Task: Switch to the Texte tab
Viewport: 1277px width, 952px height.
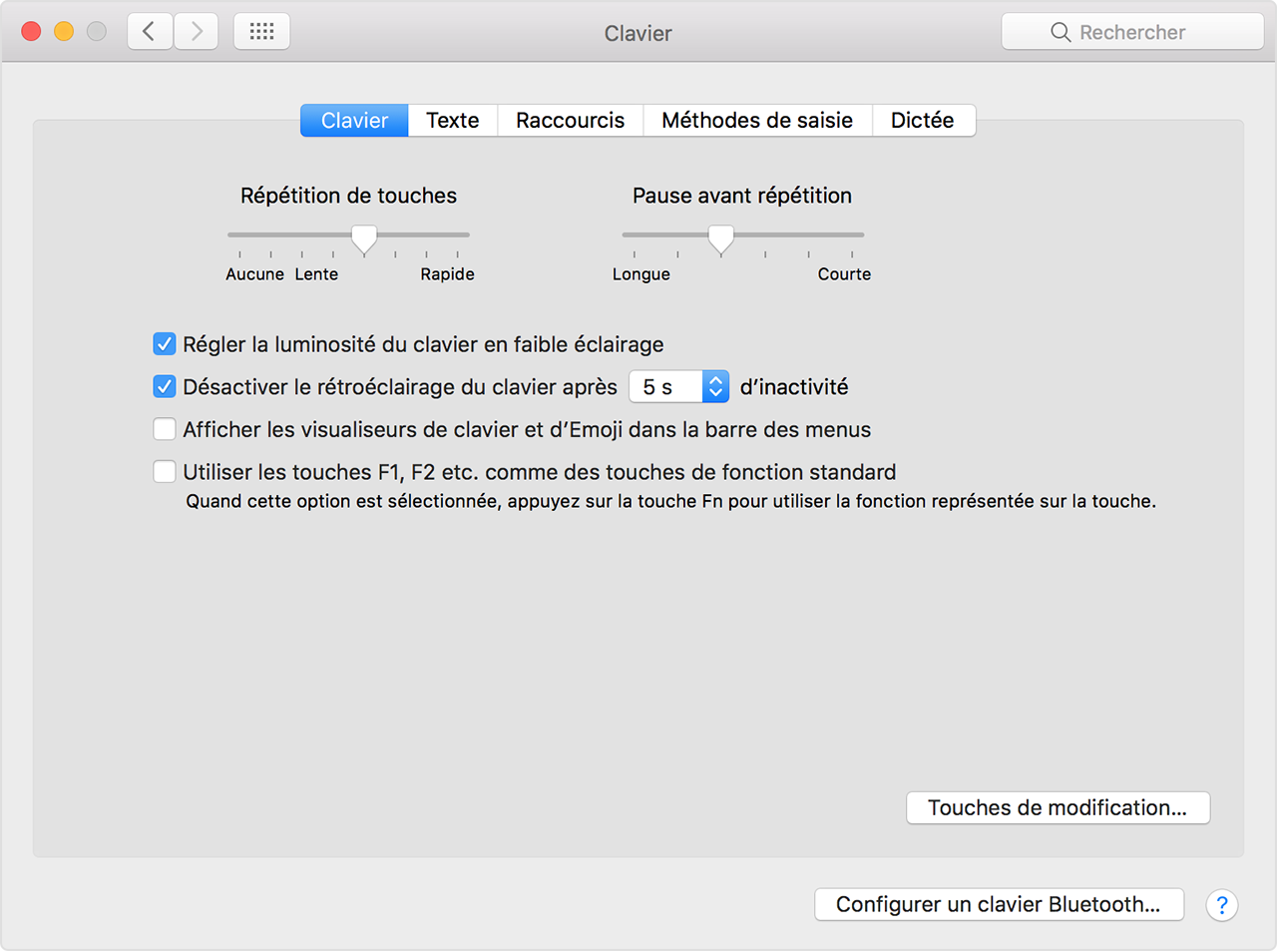Action: (452, 121)
